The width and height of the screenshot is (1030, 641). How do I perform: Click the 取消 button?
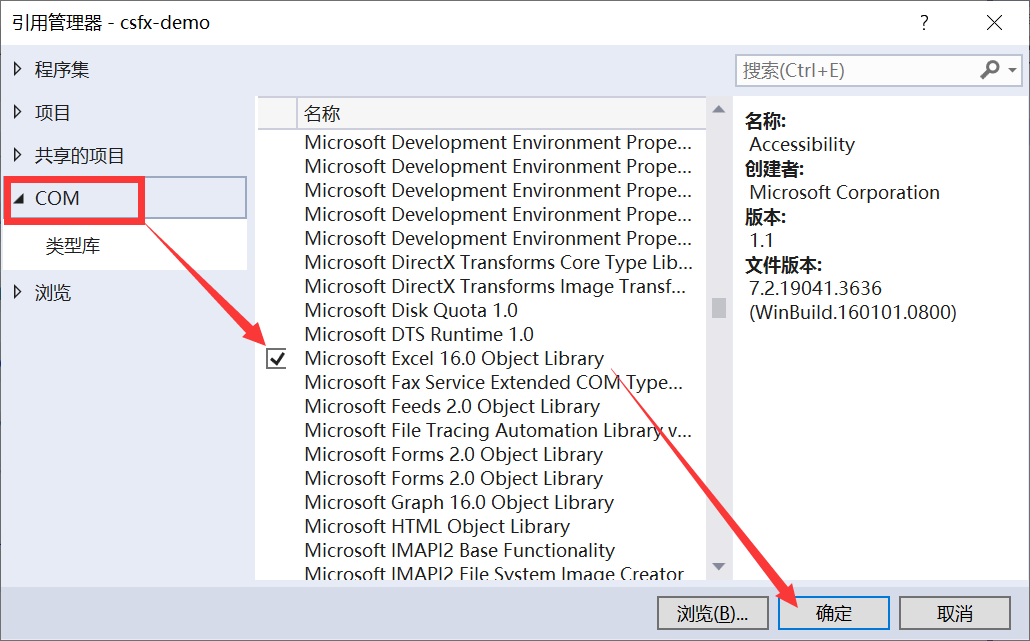(954, 613)
